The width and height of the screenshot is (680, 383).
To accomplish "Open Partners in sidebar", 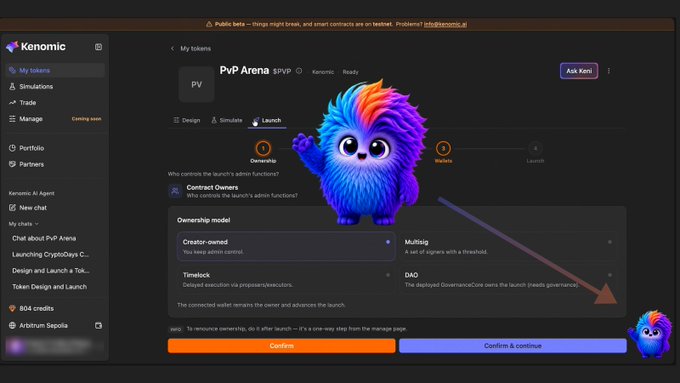I will coord(55,164).
